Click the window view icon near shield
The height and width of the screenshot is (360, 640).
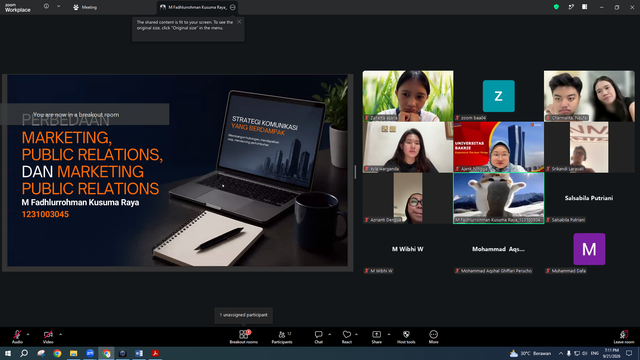pos(571,7)
